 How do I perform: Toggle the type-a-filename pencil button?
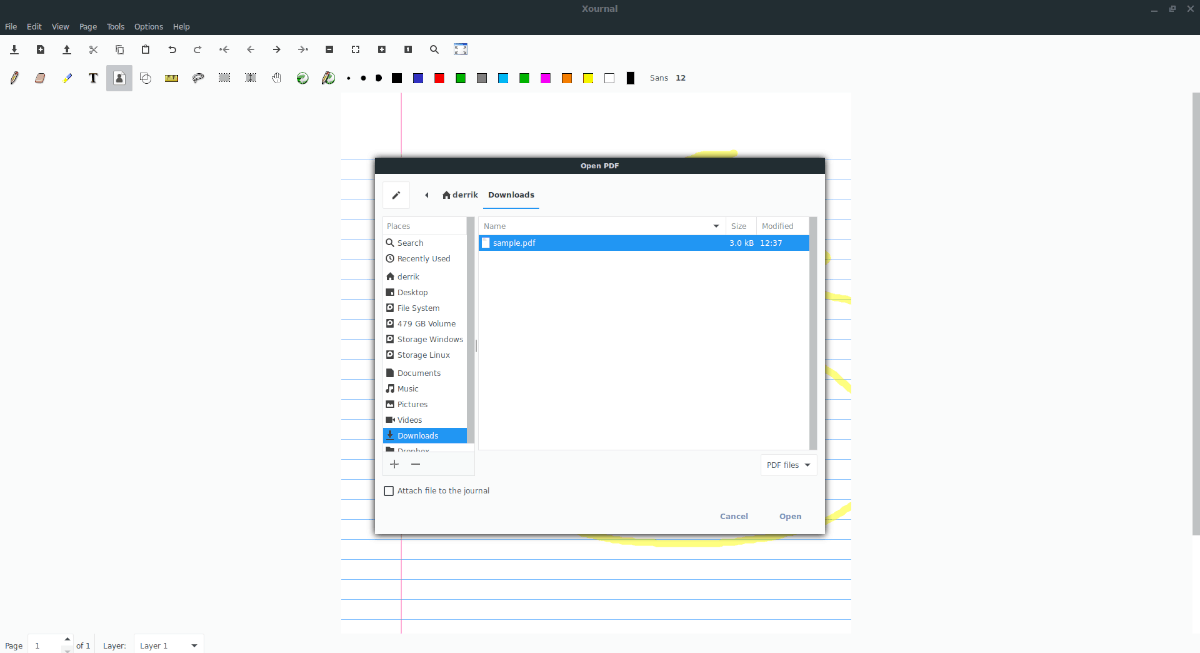396,195
